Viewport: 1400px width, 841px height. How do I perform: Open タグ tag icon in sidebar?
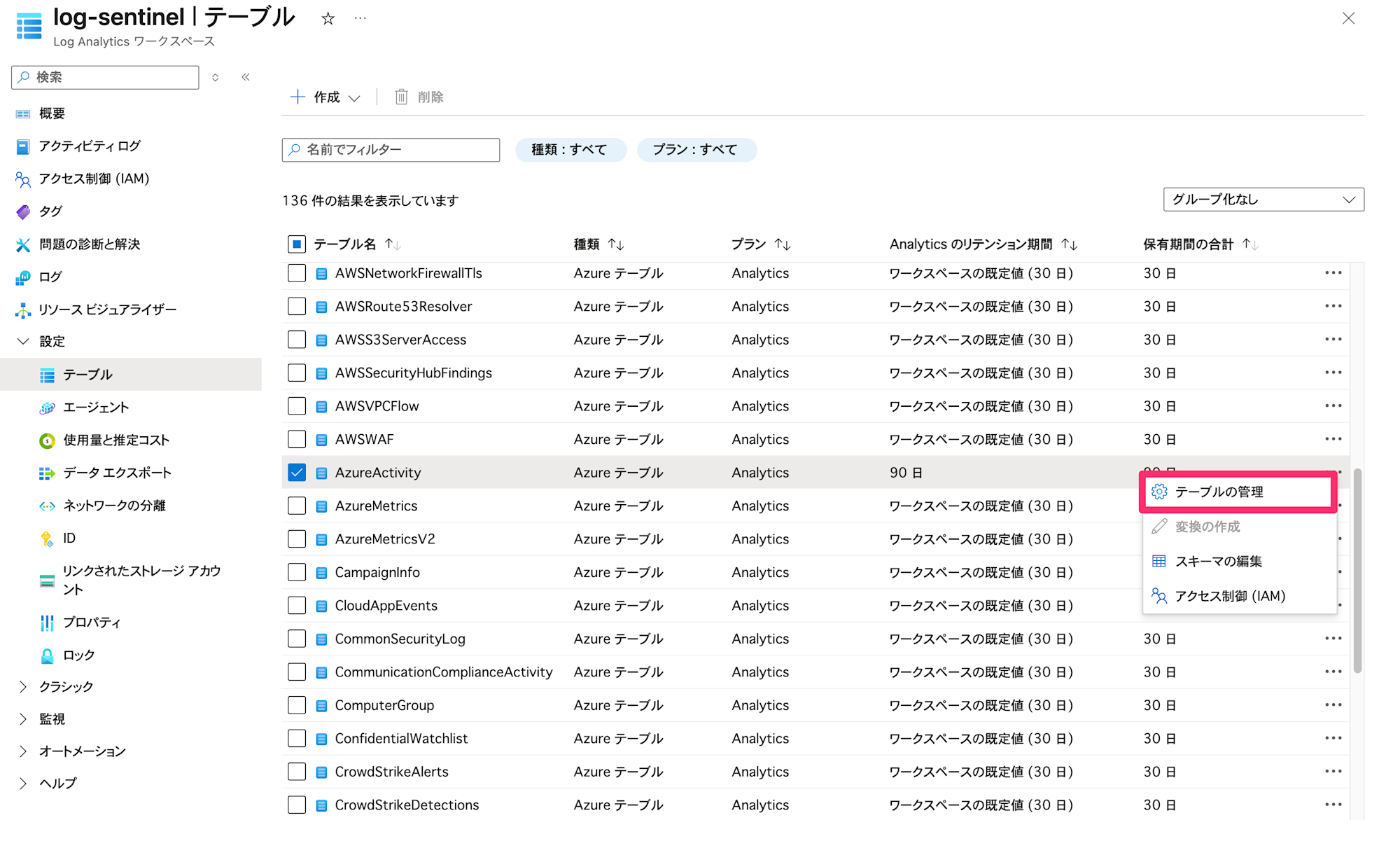click(23, 211)
